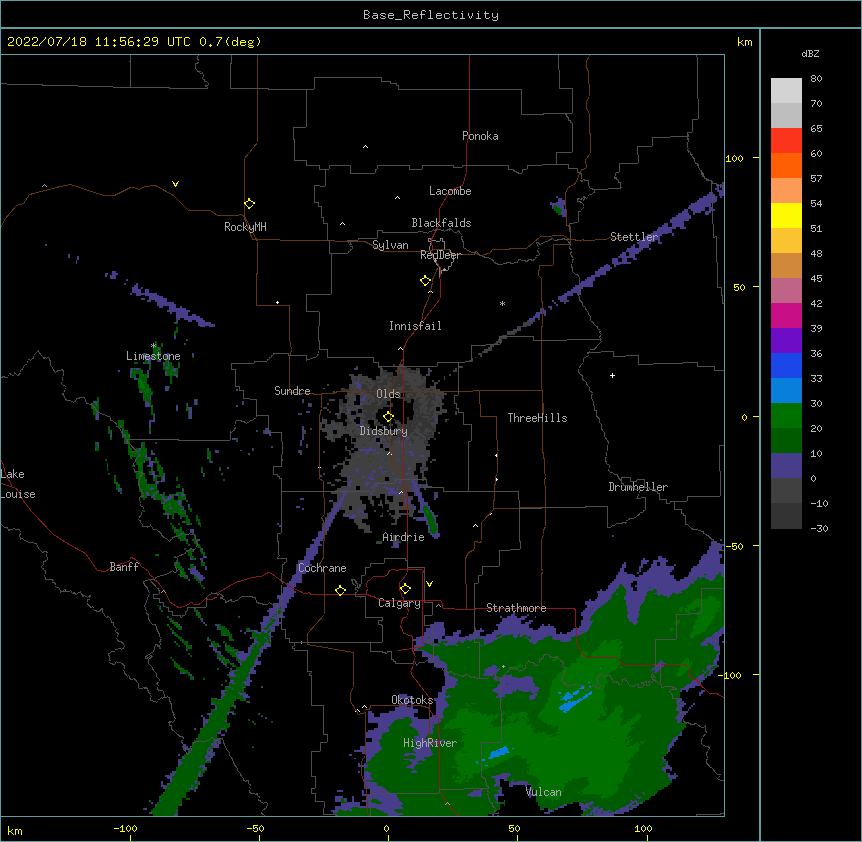Image resolution: width=862 pixels, height=842 pixels.
Task: Click the Sylvan label
Action: pyautogui.click(x=390, y=245)
